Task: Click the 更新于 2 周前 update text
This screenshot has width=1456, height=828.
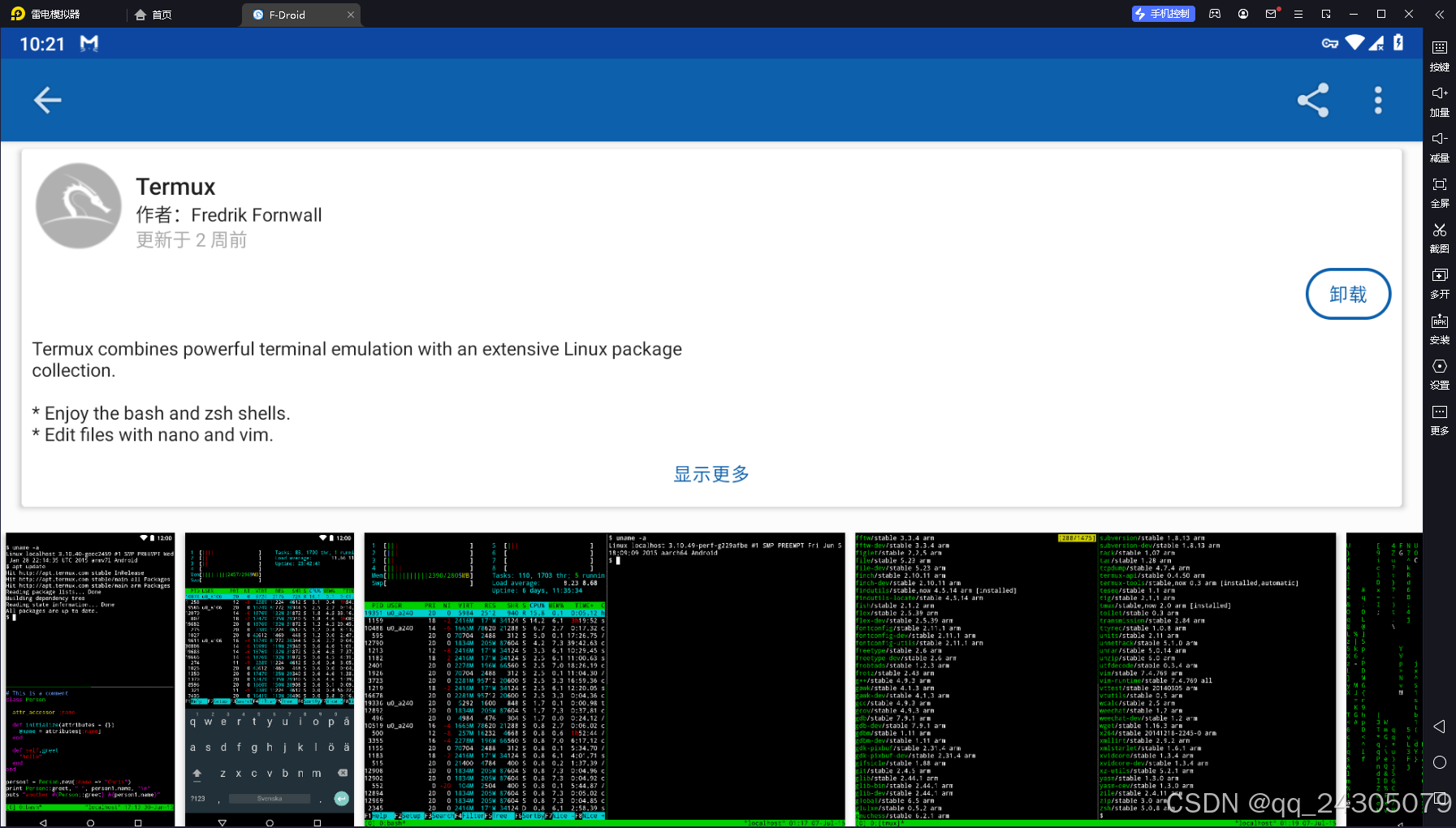Action: (192, 240)
